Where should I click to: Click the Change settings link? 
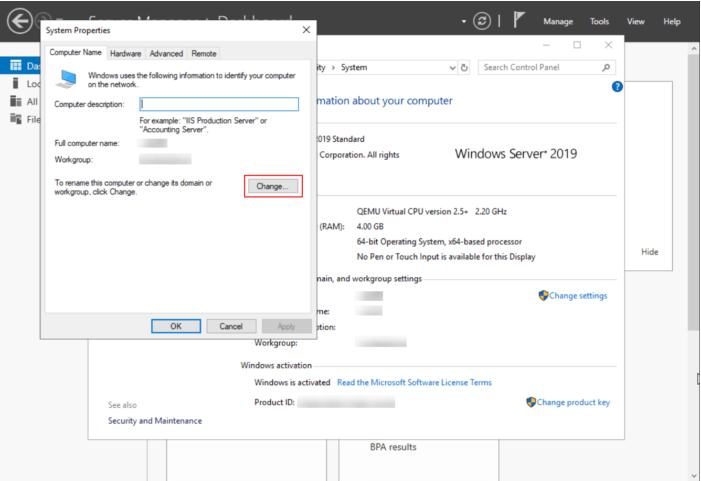578,295
